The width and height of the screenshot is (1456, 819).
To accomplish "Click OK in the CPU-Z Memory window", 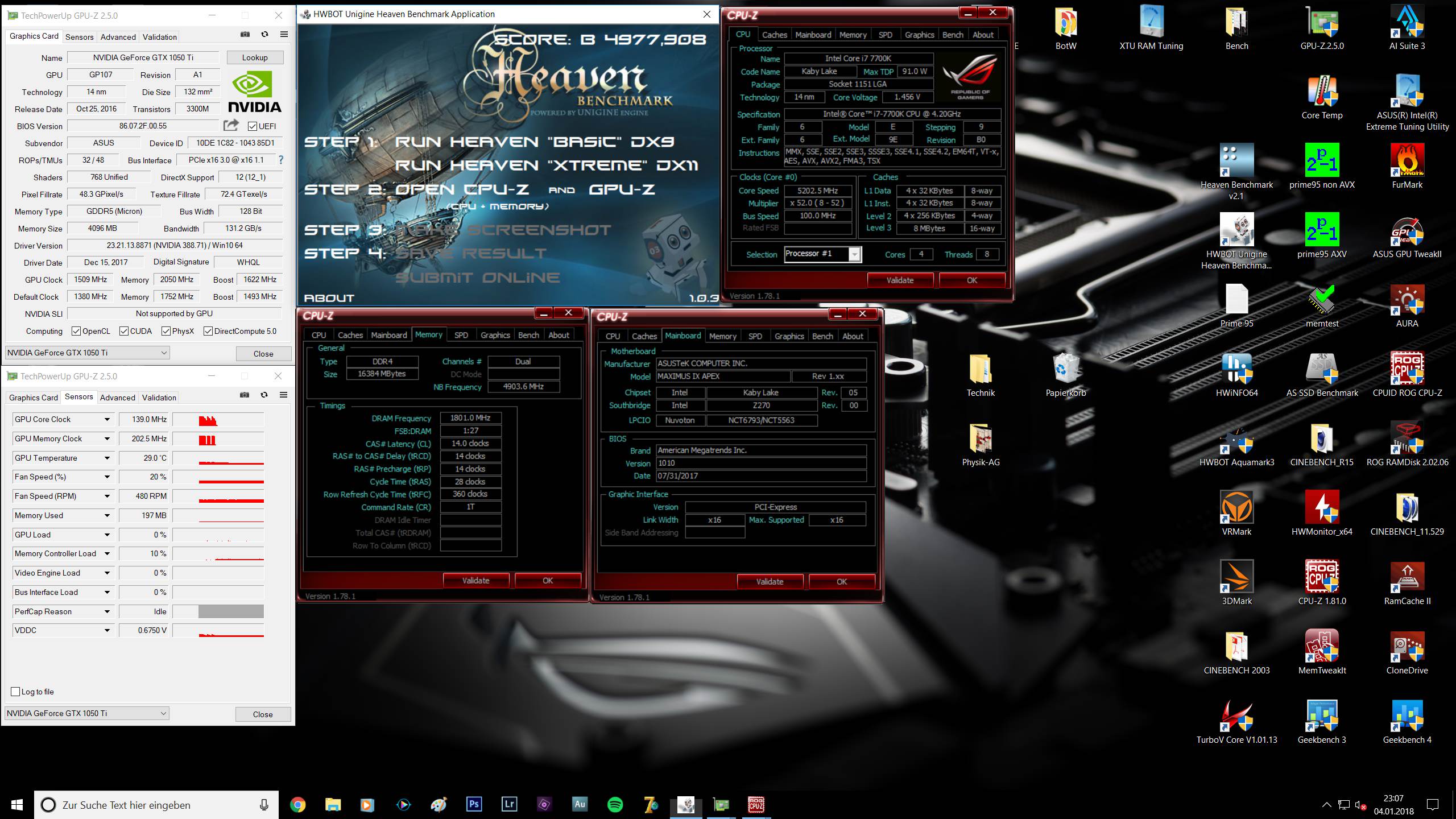I will pyautogui.click(x=548, y=580).
